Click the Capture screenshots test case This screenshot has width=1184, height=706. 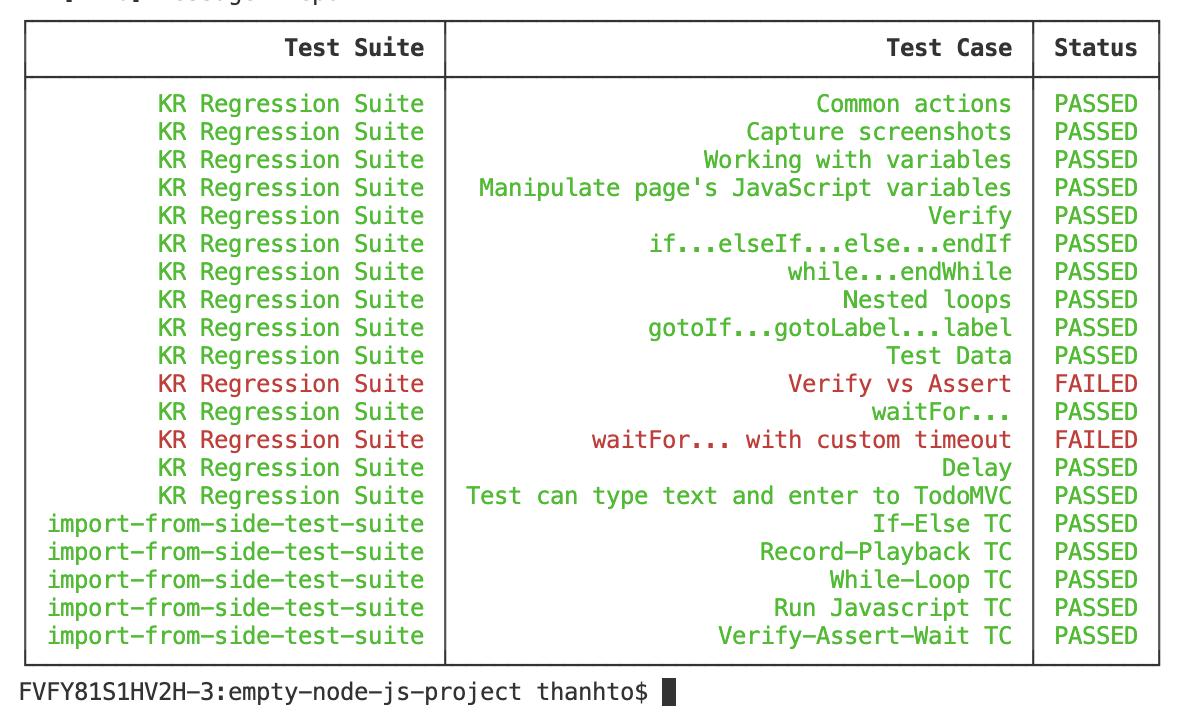(878, 132)
